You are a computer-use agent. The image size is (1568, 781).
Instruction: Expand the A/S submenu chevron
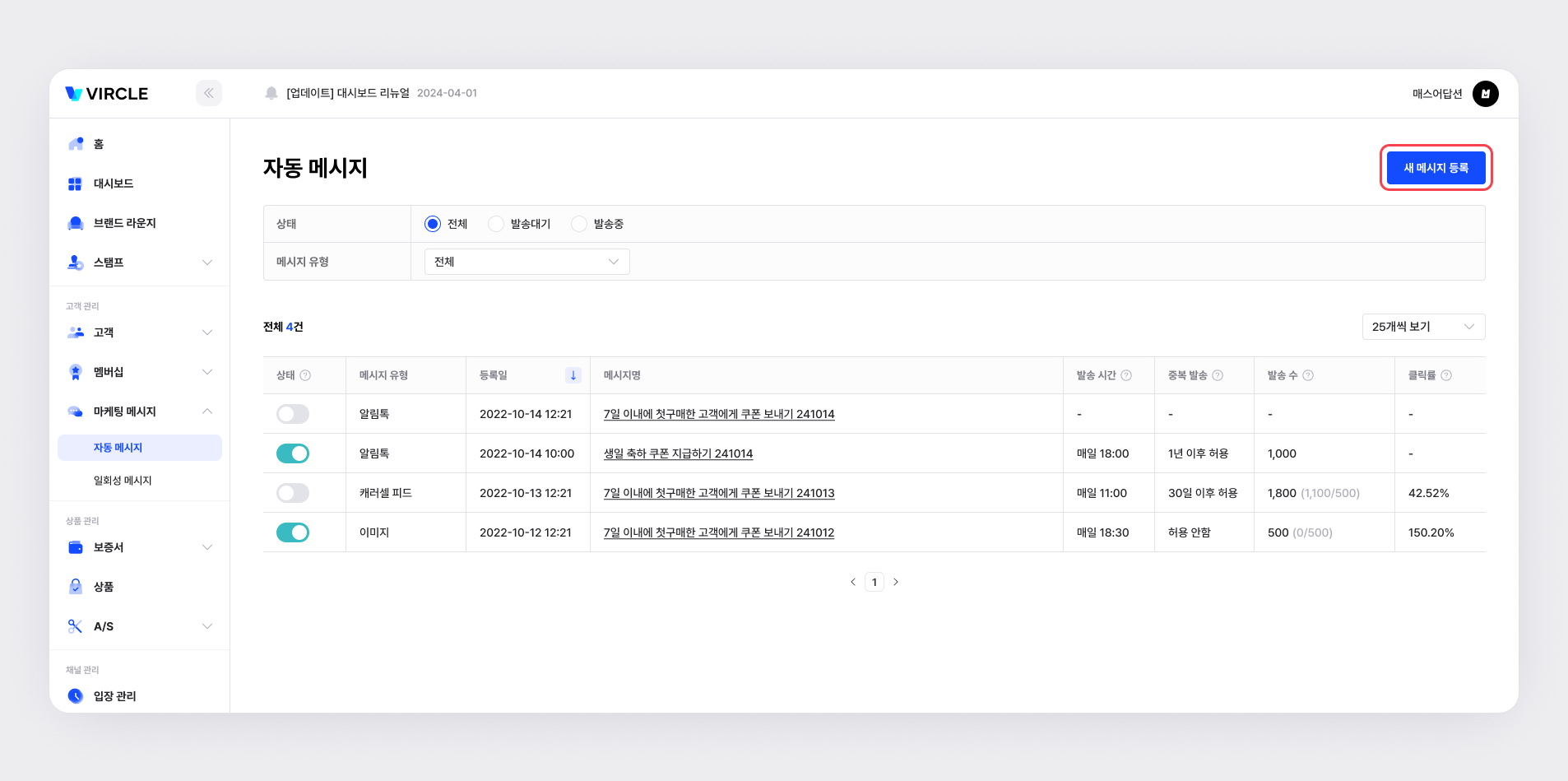click(207, 626)
